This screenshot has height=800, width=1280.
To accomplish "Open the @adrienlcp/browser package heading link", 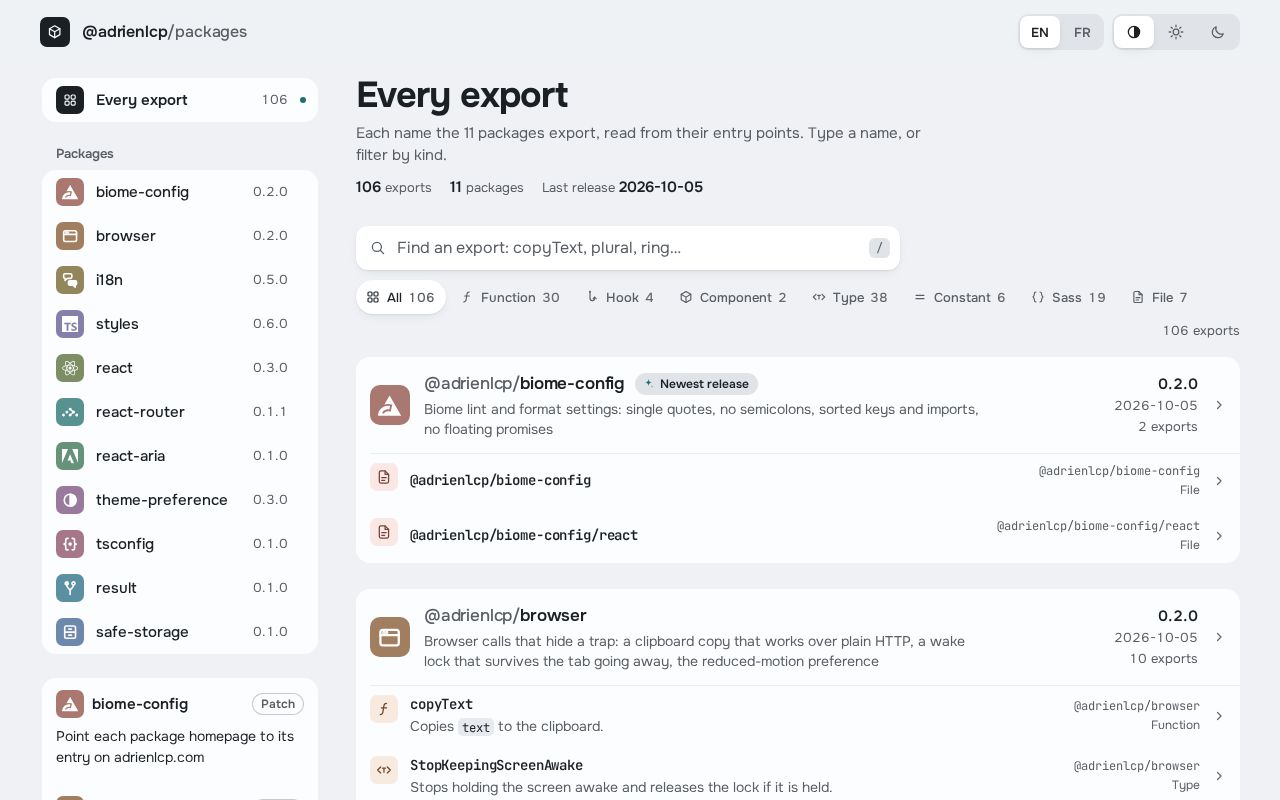I will pos(505,615).
